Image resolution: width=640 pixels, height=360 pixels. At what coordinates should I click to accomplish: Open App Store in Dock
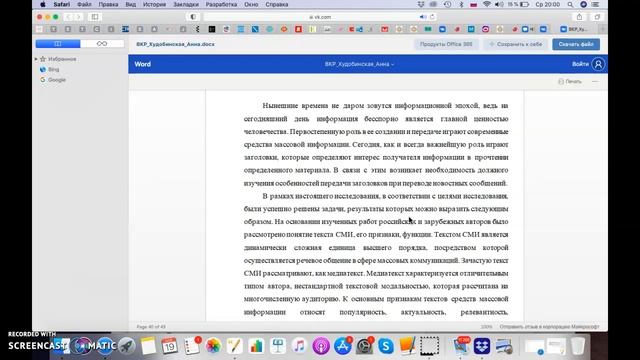coord(343,346)
